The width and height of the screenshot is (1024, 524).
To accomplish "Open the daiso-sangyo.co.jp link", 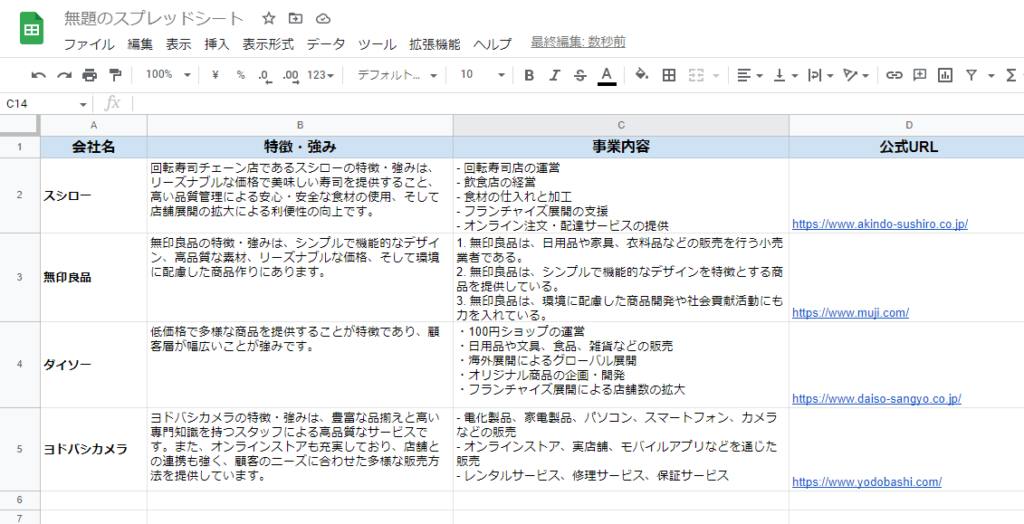I will [876, 399].
